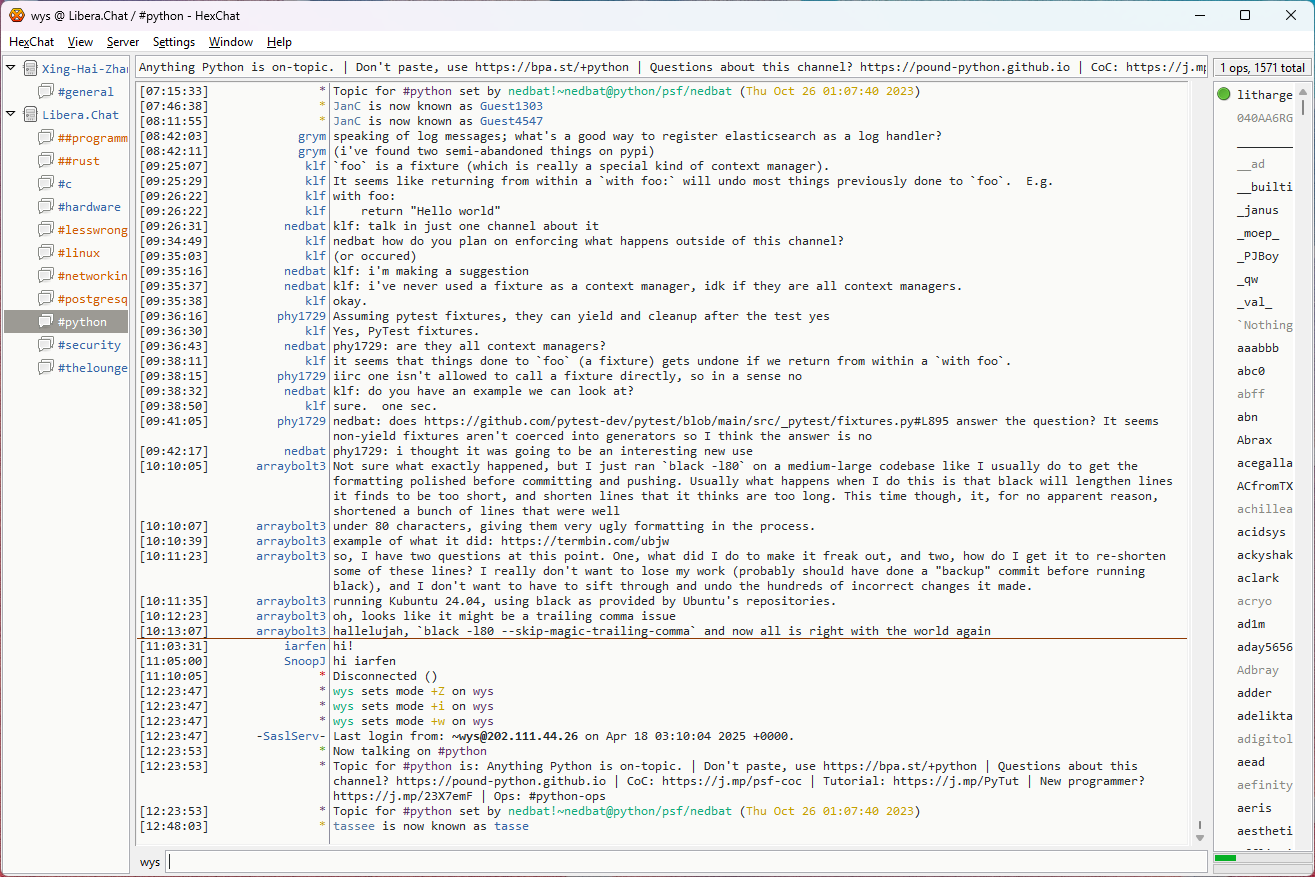This screenshot has height=877, width=1315.
Task: Click the #general channel chat icon
Action: [46, 92]
